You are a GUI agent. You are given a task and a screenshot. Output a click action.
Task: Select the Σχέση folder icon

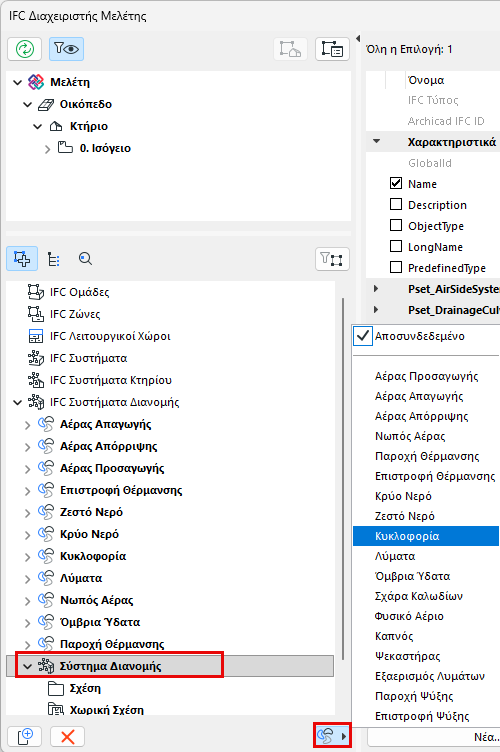pos(56,689)
